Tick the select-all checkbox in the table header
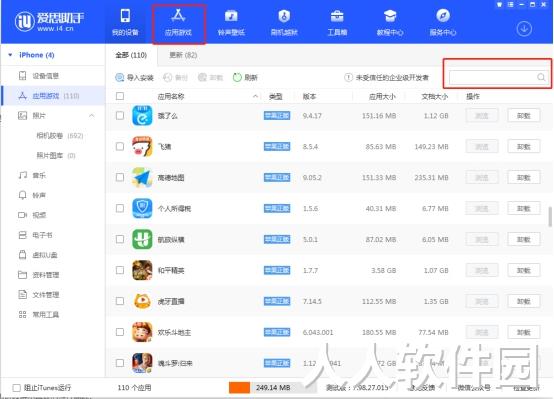 120,96
